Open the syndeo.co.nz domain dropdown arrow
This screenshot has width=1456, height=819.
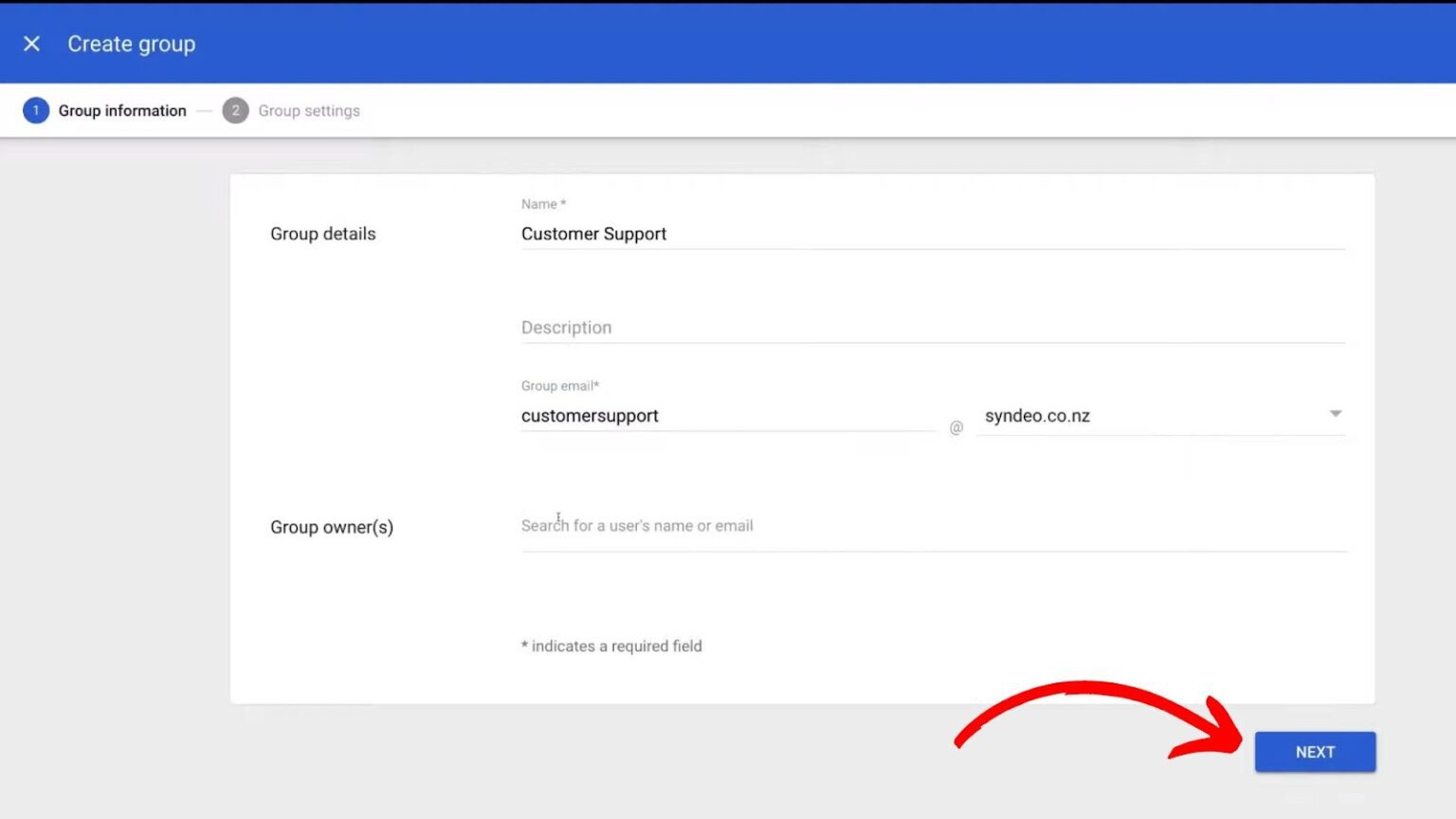1335,414
